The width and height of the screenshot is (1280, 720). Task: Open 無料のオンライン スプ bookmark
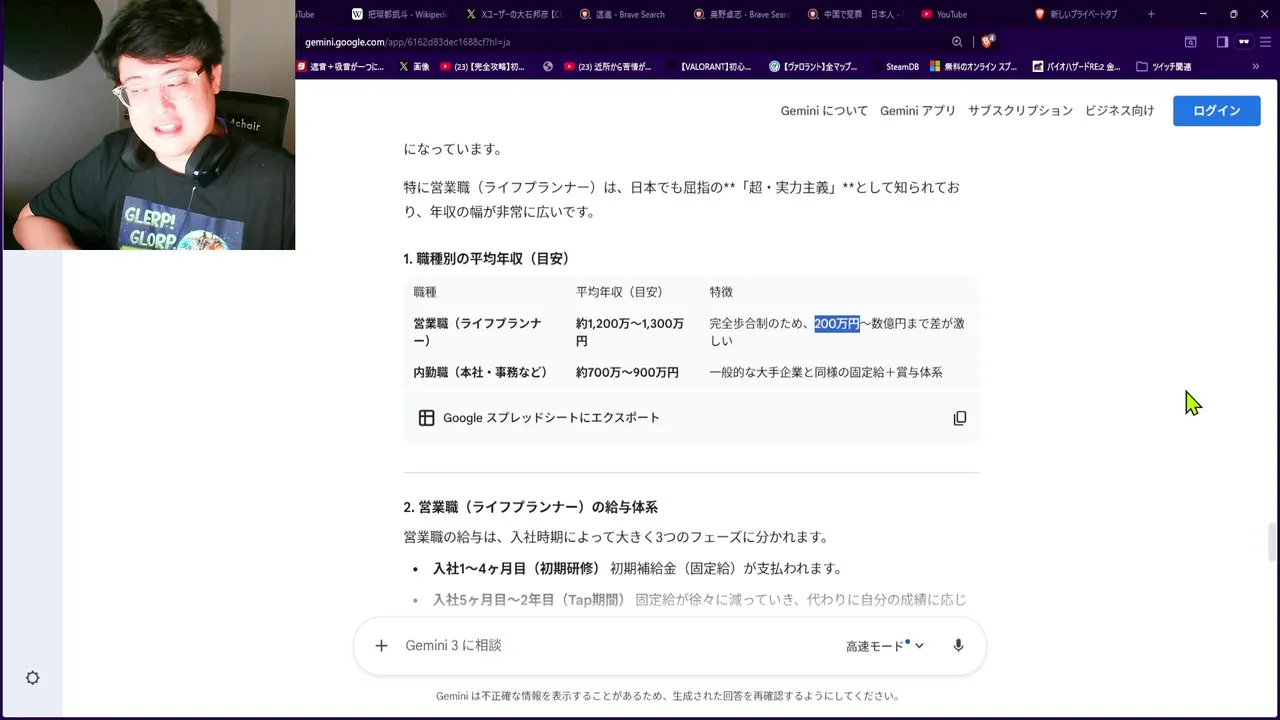pyautogui.click(x=974, y=67)
